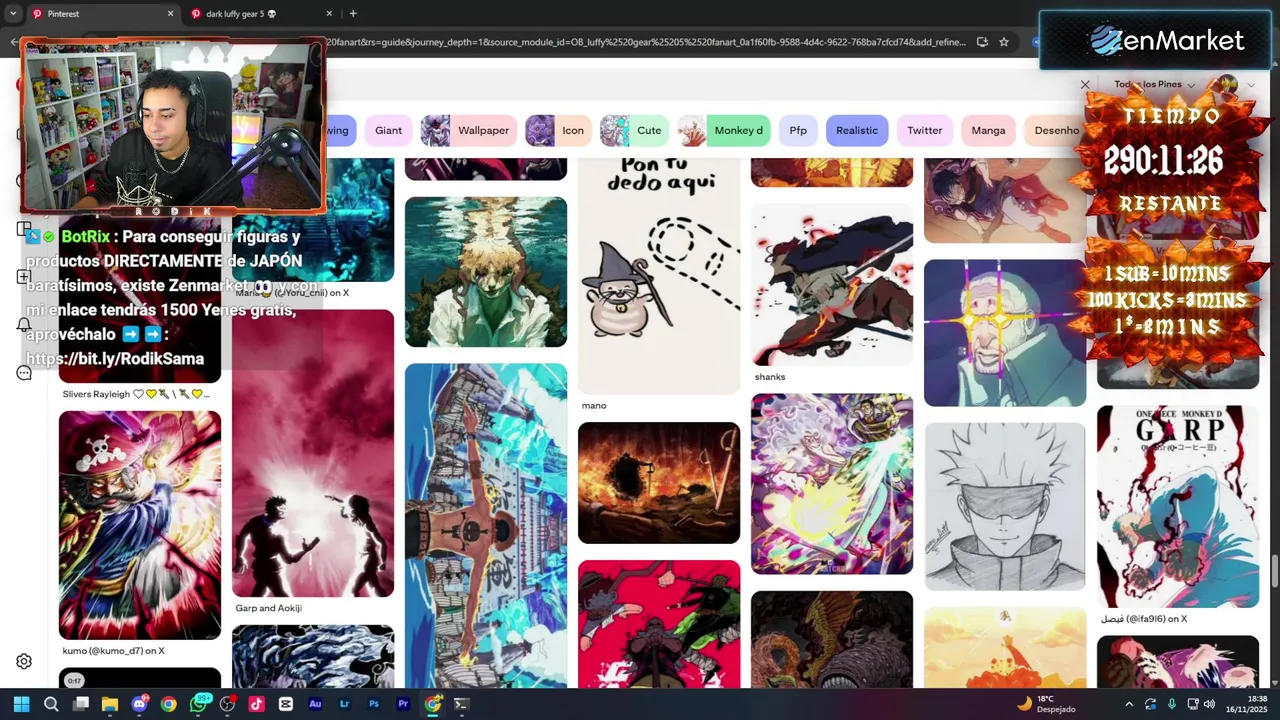Launch Adobe Premiere Pro from the taskbar
1280x720 pixels.
coord(403,704)
